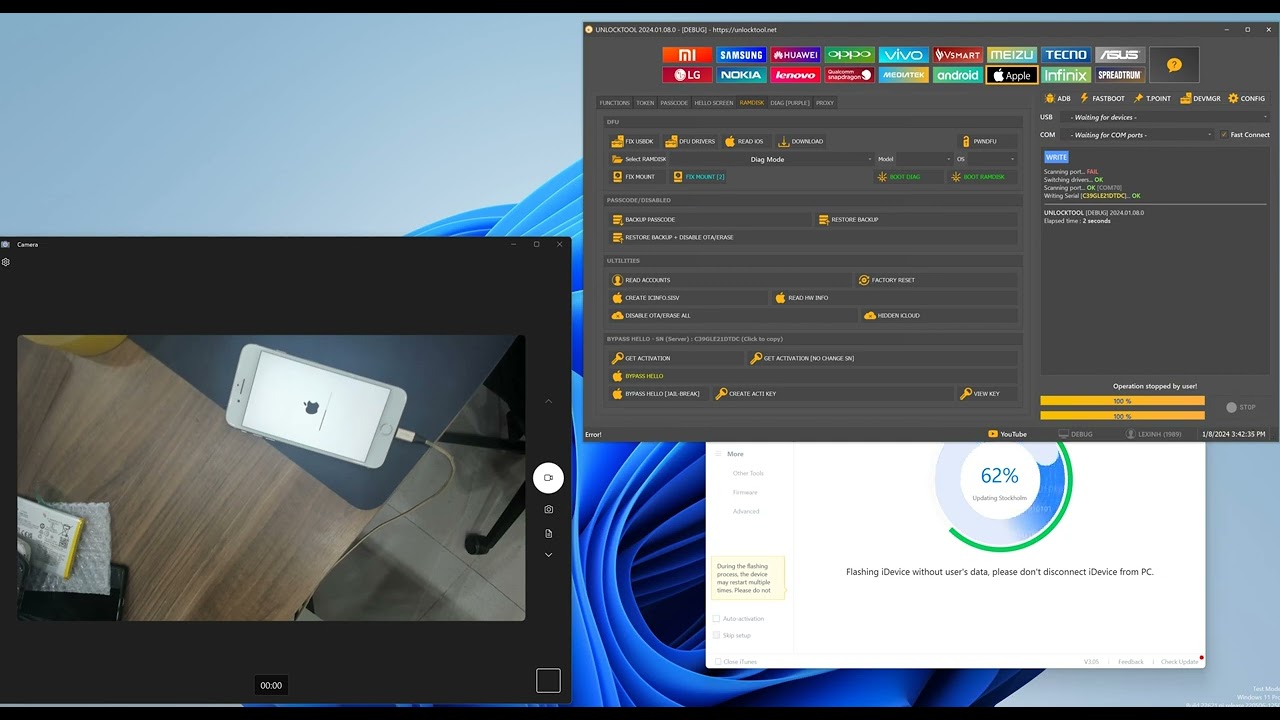Select the ASUS brand tile
The height and width of the screenshot is (720, 1280).
coord(1119,55)
